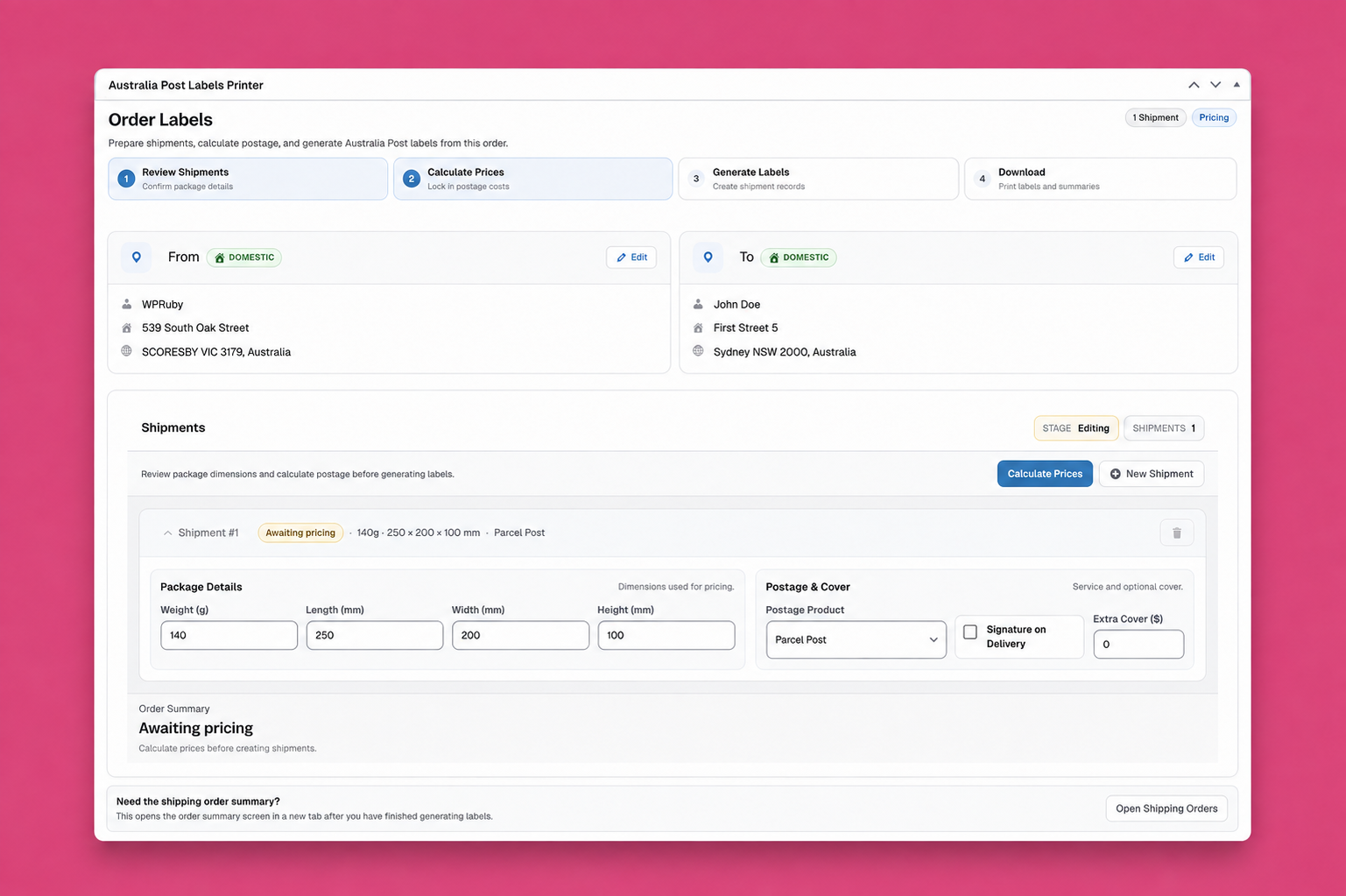This screenshot has width=1346, height=896.
Task: Click step 2 circle in Calculate Prices
Action: coord(412,179)
